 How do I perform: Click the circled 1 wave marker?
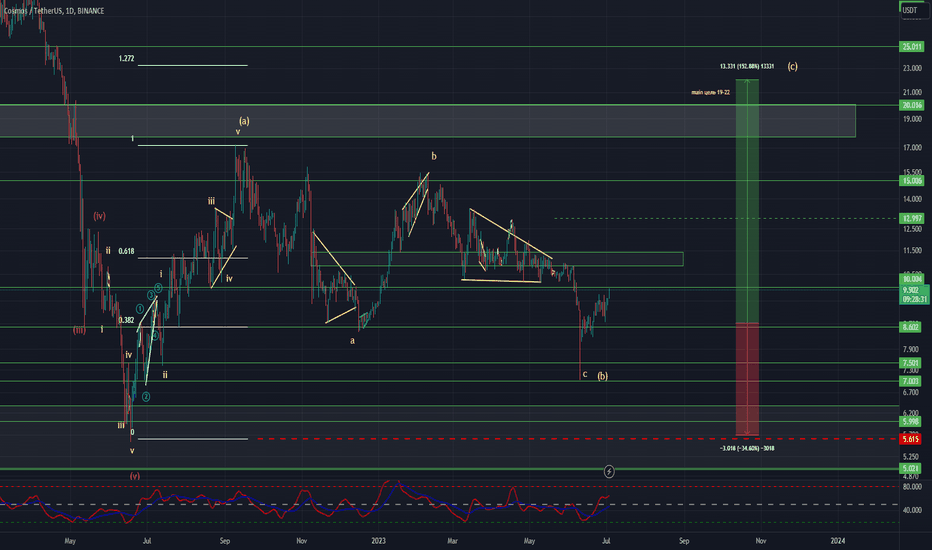click(140, 309)
